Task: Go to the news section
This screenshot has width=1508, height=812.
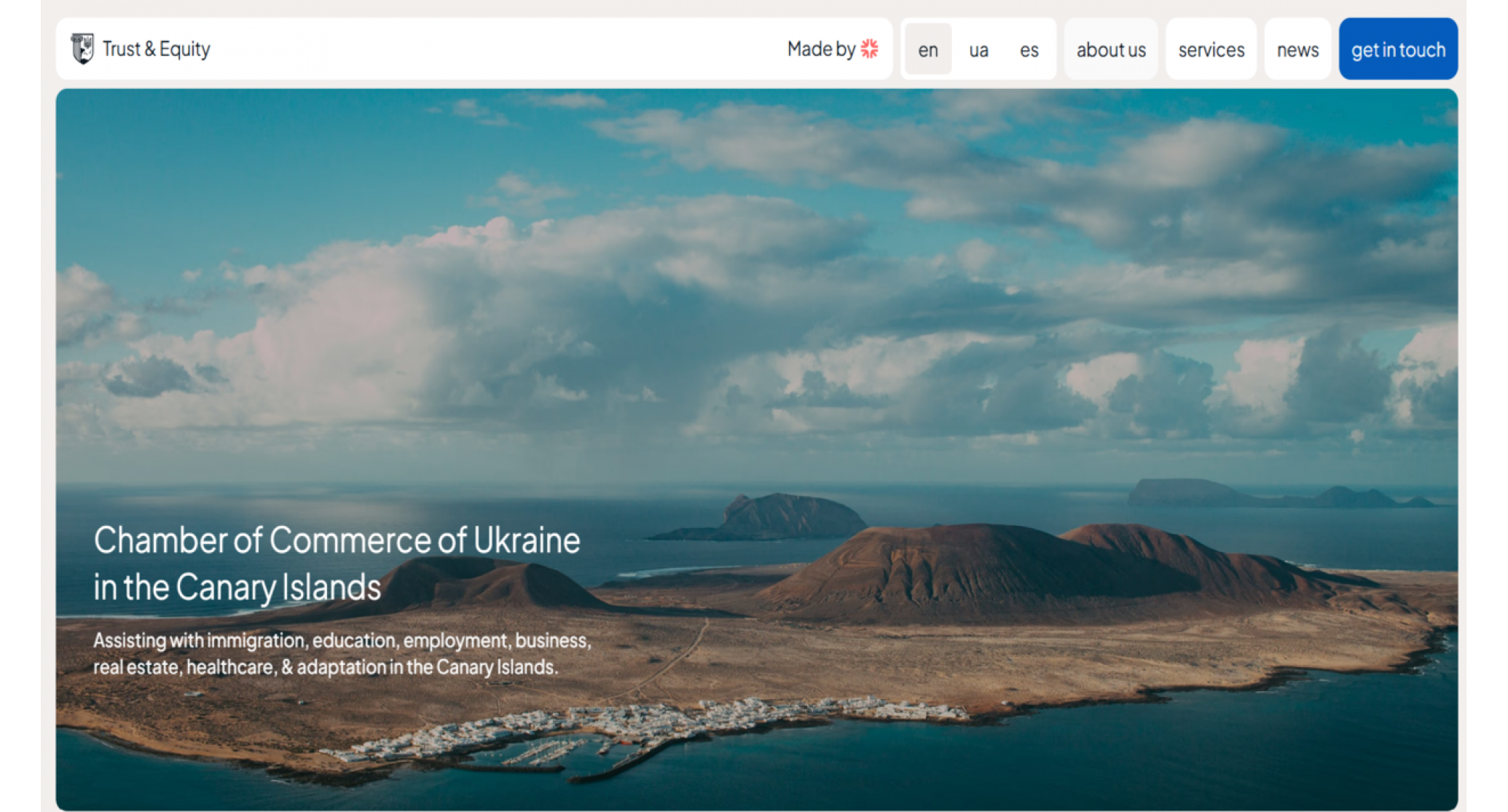Action: coord(1297,50)
